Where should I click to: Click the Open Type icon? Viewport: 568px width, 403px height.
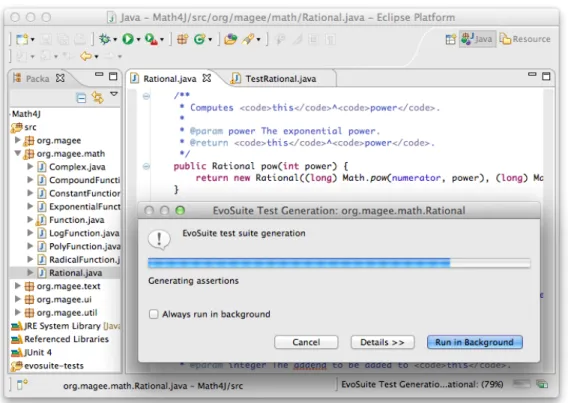coord(230,39)
